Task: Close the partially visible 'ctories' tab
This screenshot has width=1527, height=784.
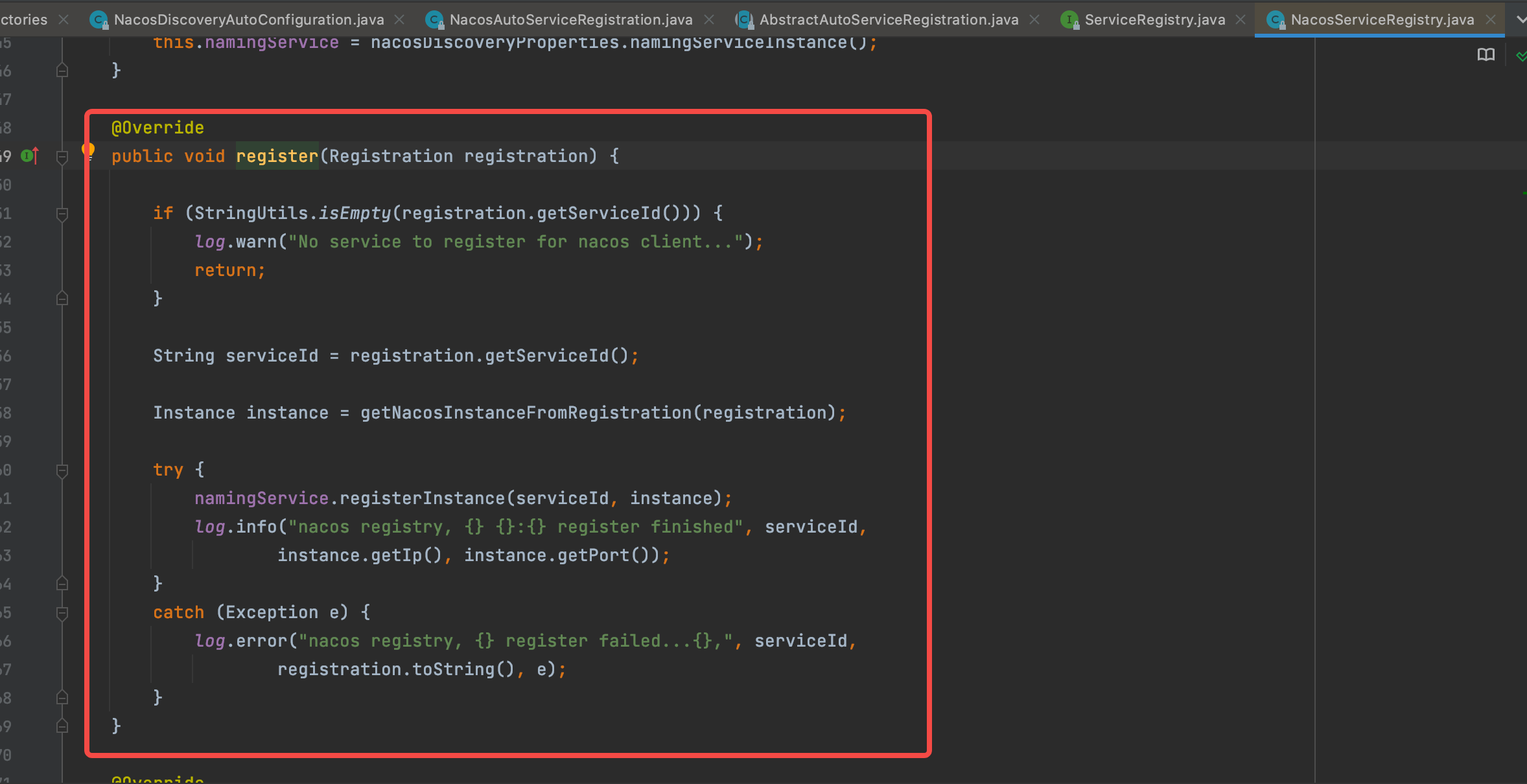Action: (x=64, y=20)
